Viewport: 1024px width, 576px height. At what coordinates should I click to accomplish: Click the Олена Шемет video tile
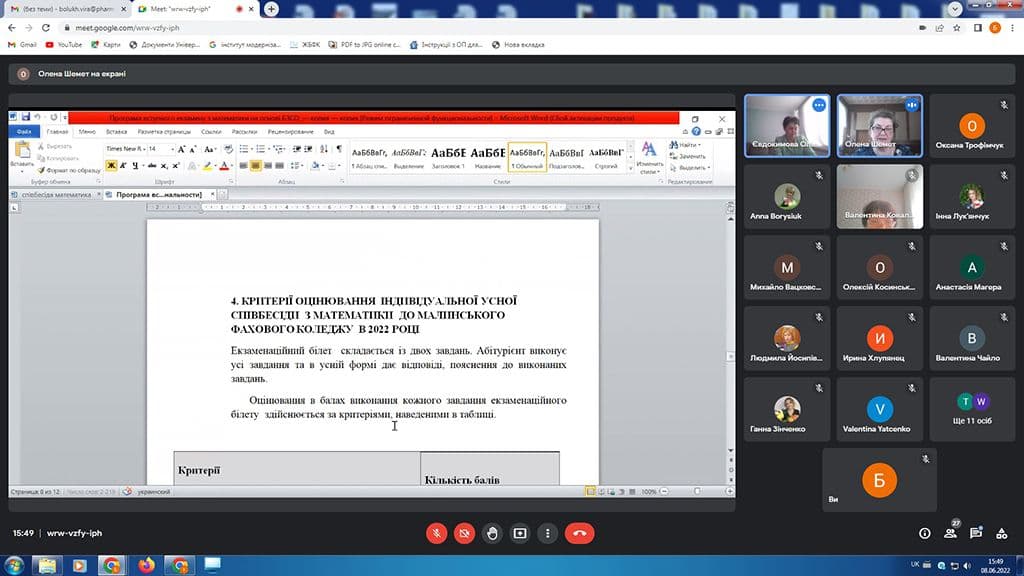pos(880,126)
